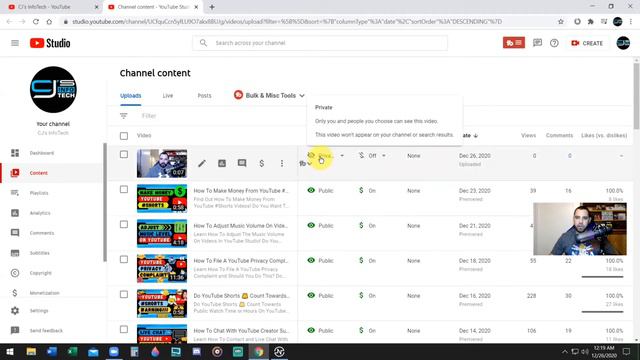Open Monetization dollar icon in sidebar
Screen dimensions: 640x360
point(15,293)
